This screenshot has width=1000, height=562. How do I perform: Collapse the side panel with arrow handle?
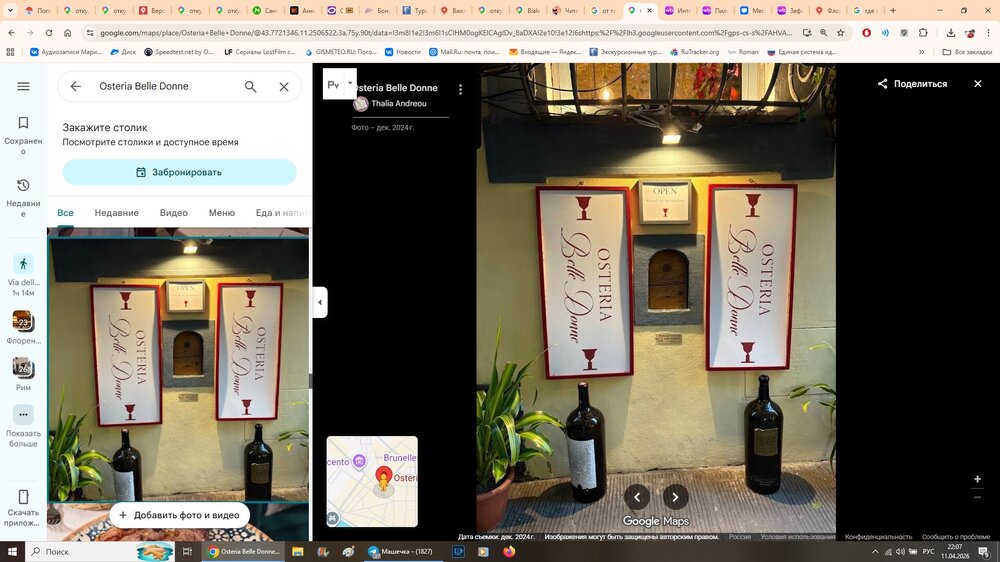point(320,302)
